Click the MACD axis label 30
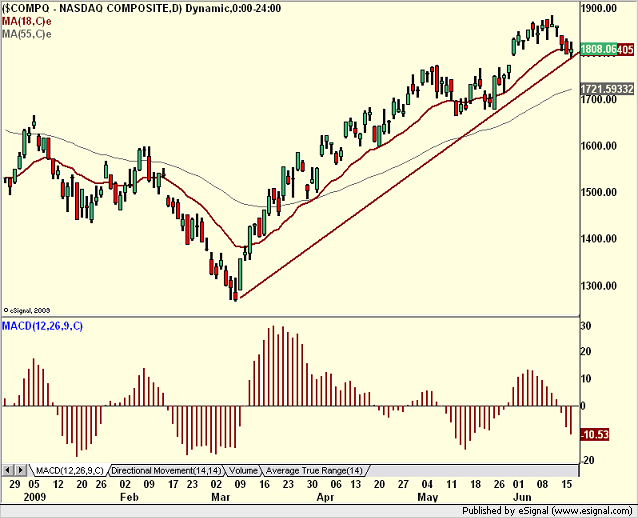Image resolution: width=638 pixels, height=518 pixels. point(586,326)
